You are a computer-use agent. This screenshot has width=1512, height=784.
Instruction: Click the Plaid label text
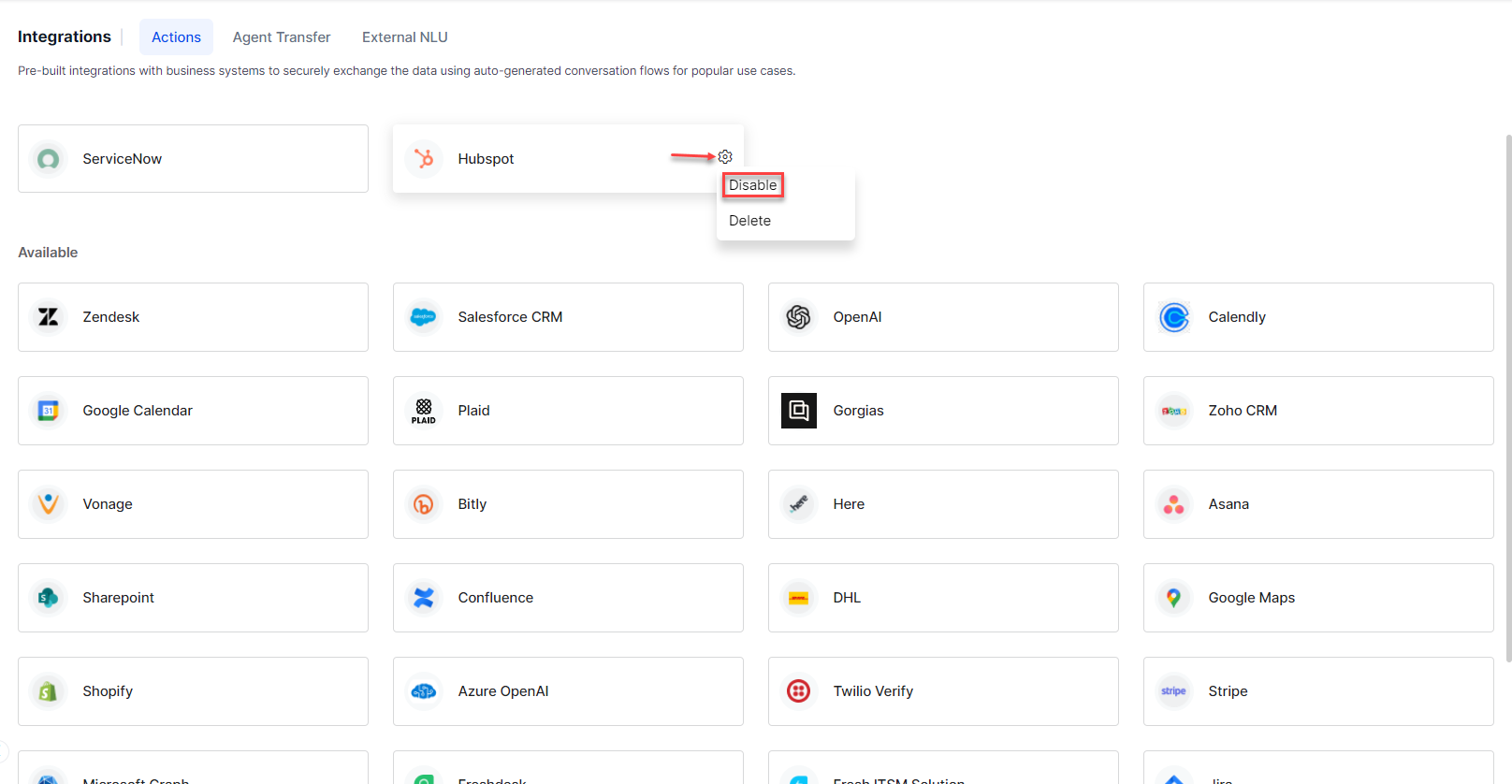(x=473, y=411)
